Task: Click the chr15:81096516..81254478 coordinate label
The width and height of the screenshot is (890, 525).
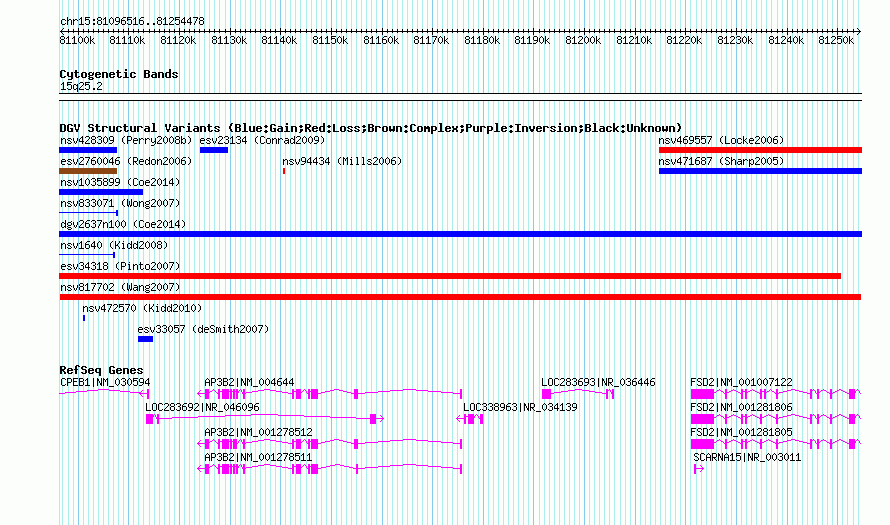Action: click(x=132, y=22)
